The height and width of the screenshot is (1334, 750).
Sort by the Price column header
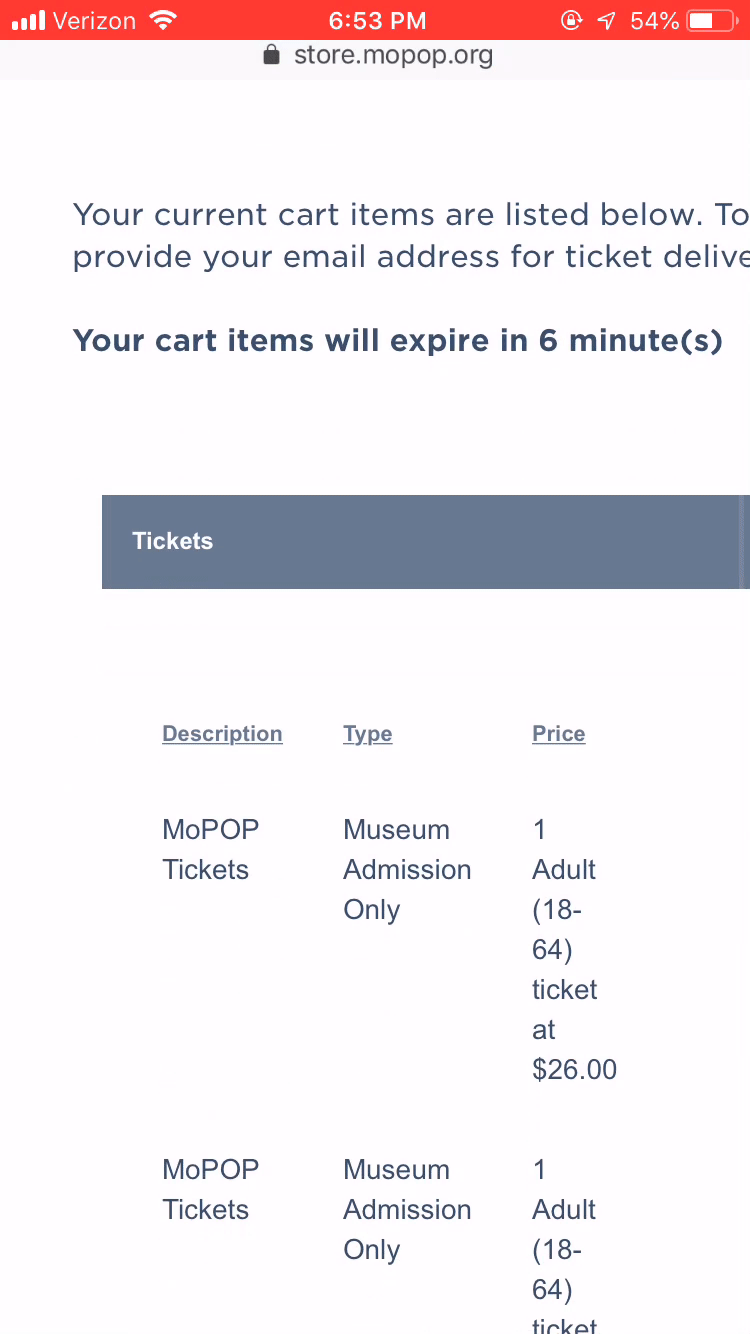click(558, 734)
